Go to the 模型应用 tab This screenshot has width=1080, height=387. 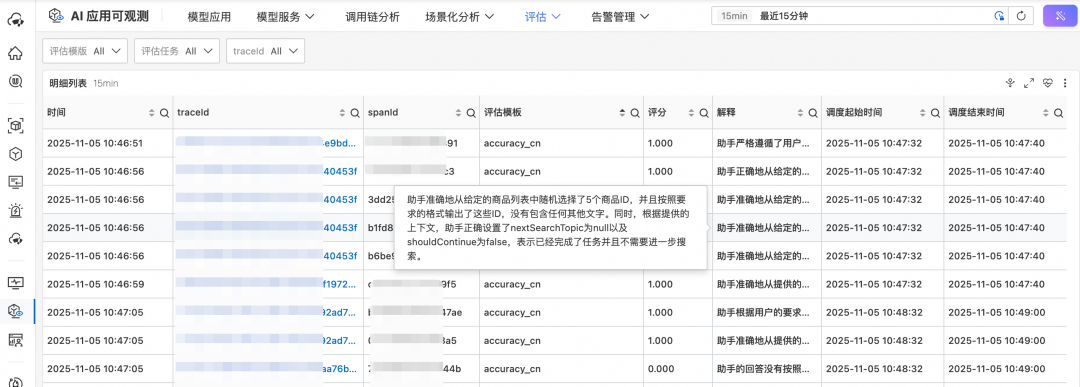pos(209,17)
